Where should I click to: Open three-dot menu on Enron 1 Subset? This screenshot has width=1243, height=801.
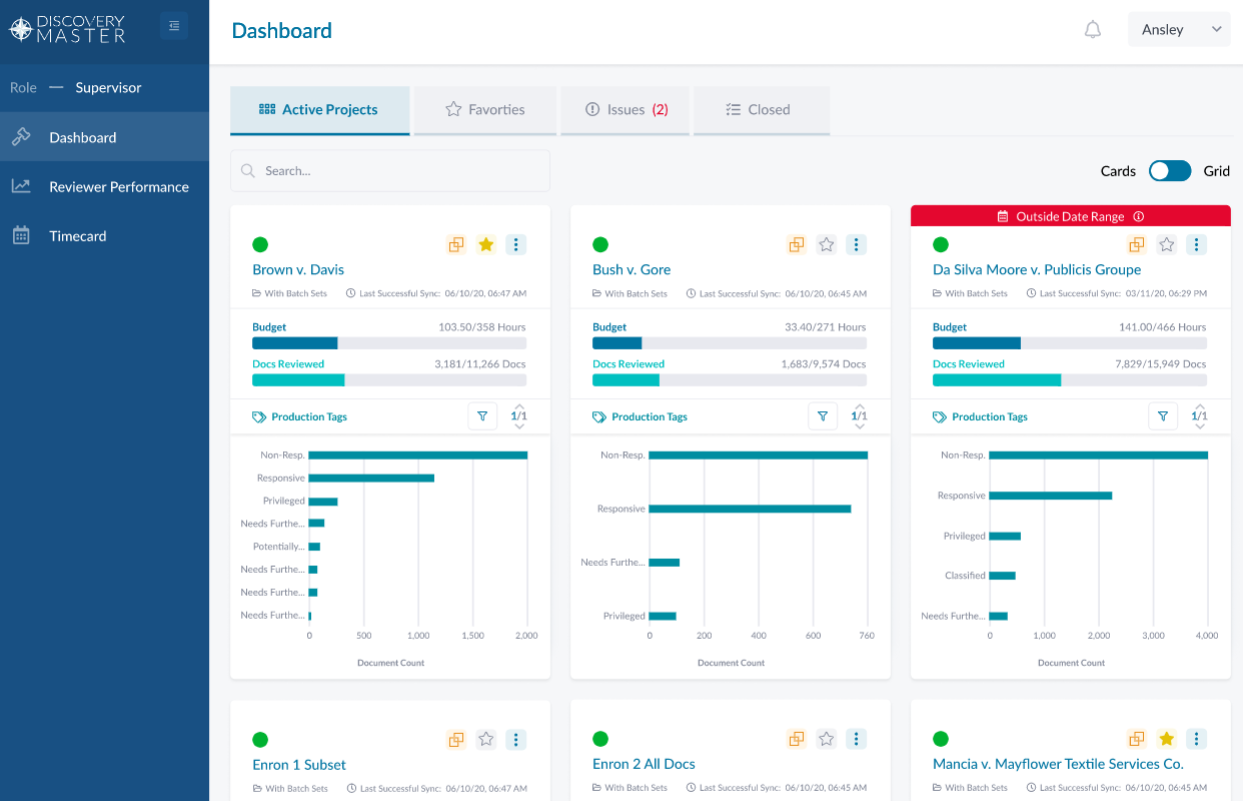click(x=516, y=739)
